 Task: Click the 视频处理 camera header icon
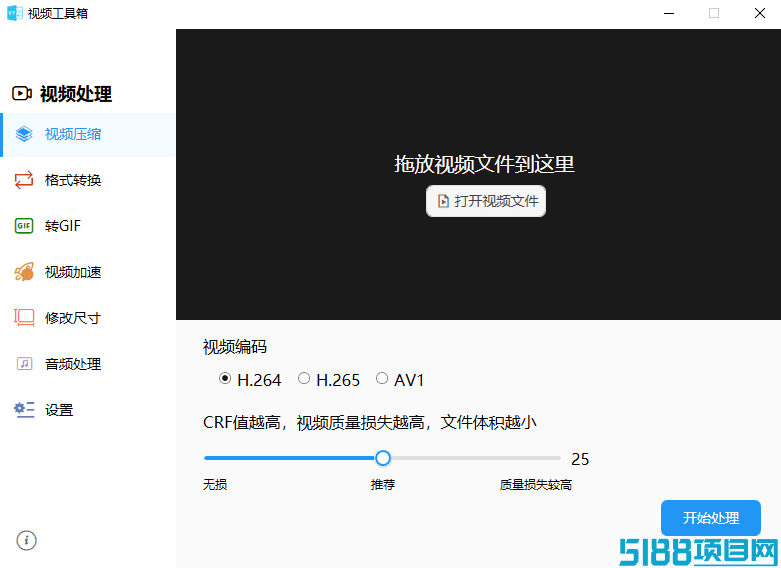point(22,93)
